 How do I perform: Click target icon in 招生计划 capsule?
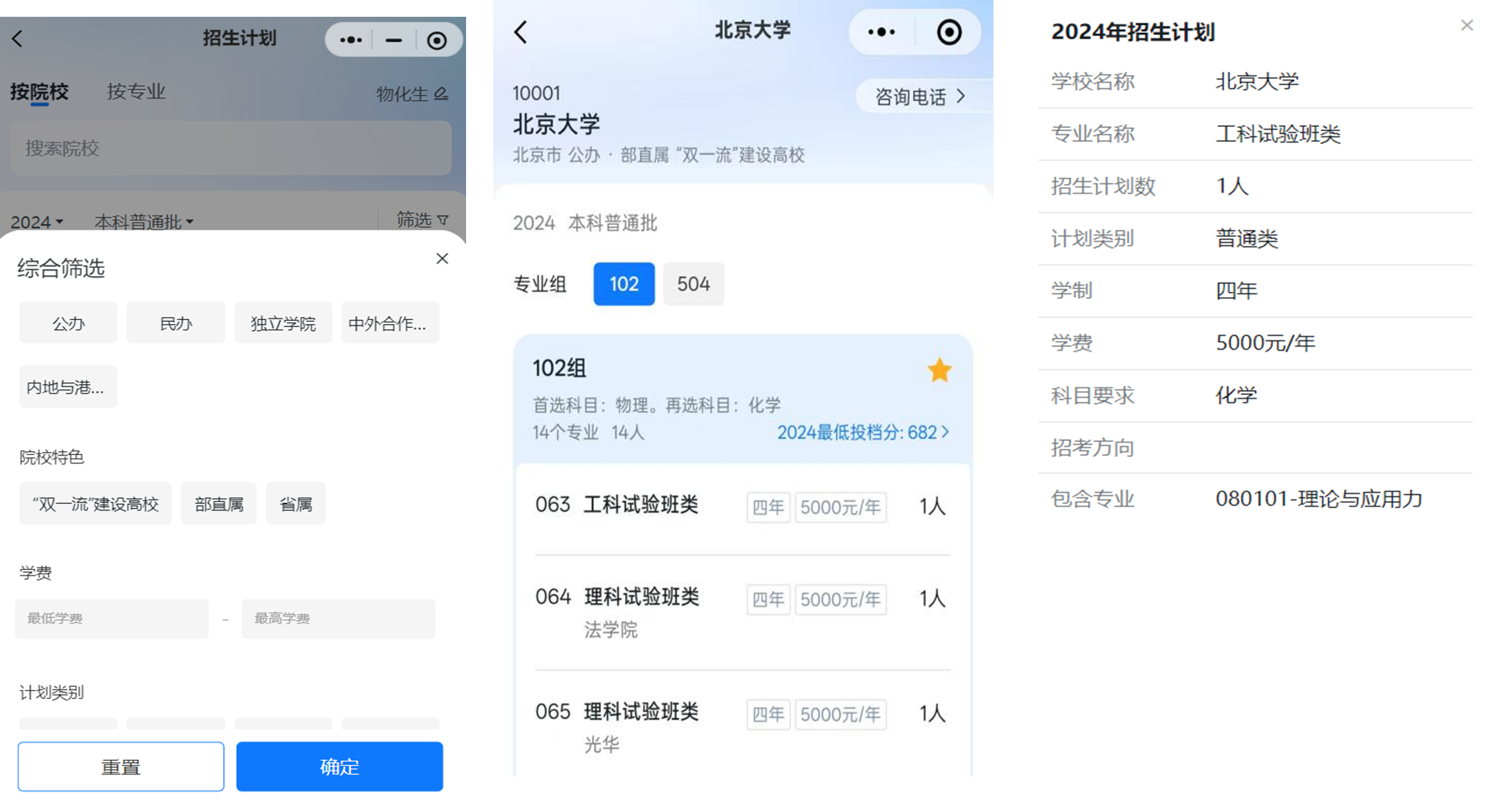[x=437, y=41]
